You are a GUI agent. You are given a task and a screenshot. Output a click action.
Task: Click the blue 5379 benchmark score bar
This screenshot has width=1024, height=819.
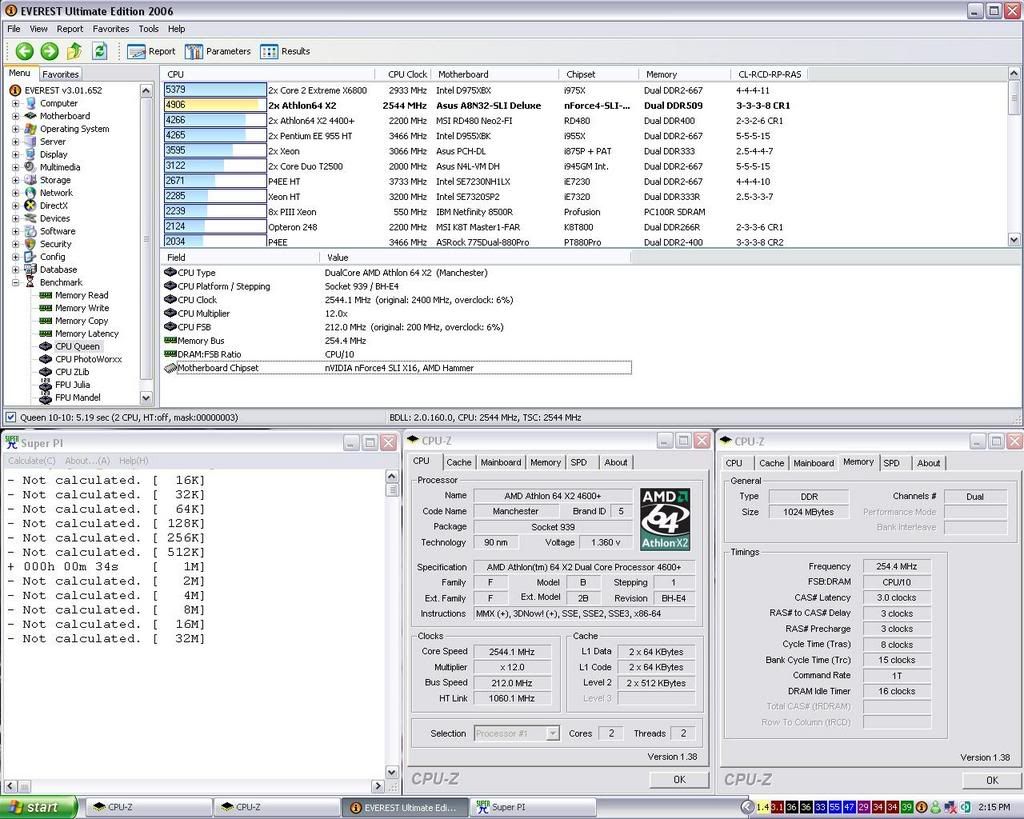point(215,90)
